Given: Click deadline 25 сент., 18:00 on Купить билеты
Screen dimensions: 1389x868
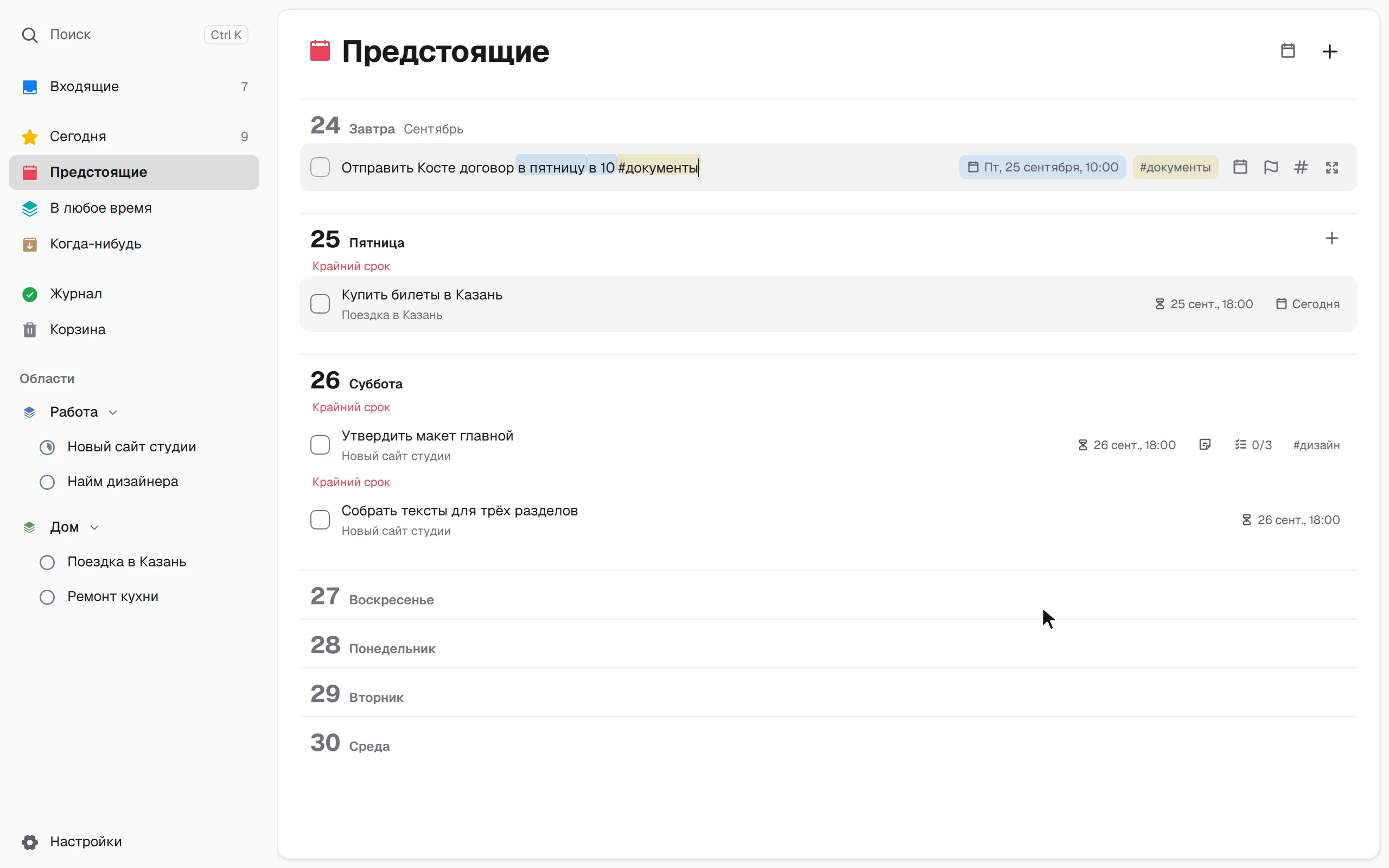Looking at the screenshot, I should click(1203, 304).
